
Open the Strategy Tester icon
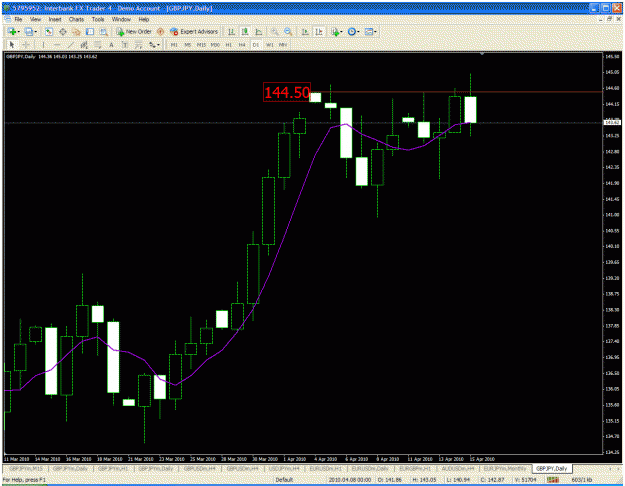(x=104, y=32)
